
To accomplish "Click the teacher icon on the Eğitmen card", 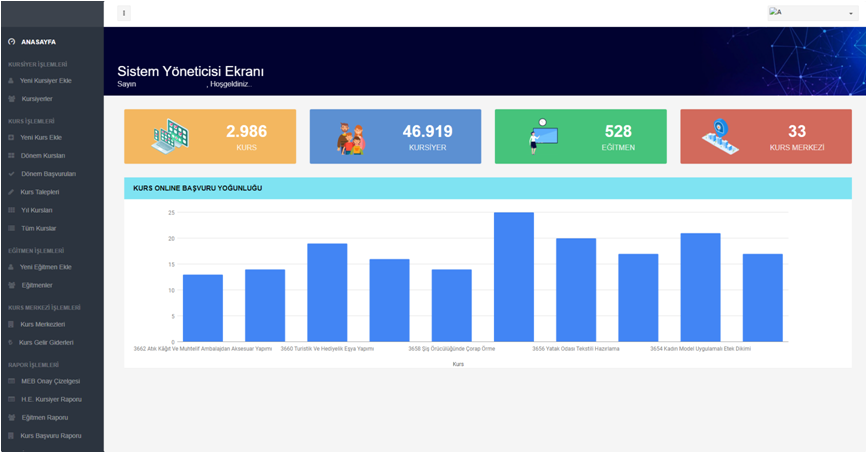I will 543,136.
